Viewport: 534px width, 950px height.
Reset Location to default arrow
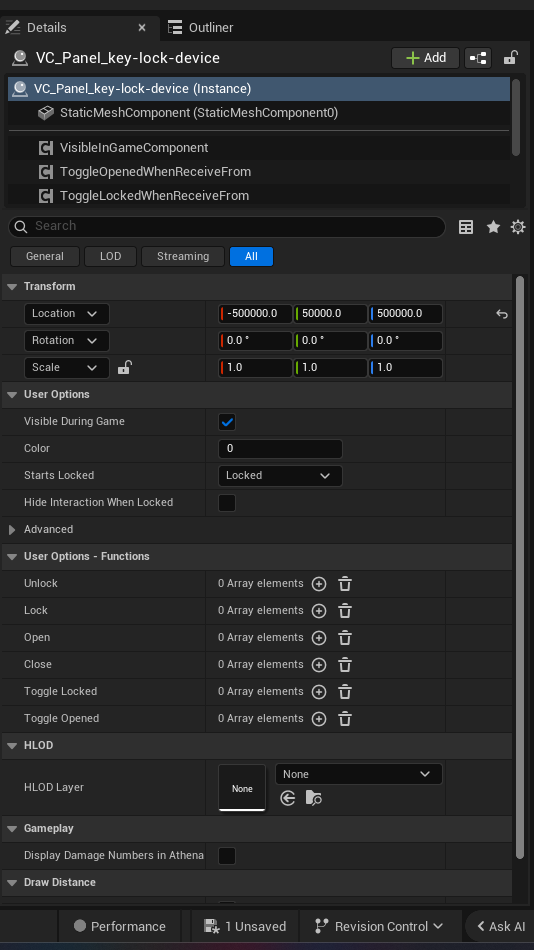tap(502, 314)
